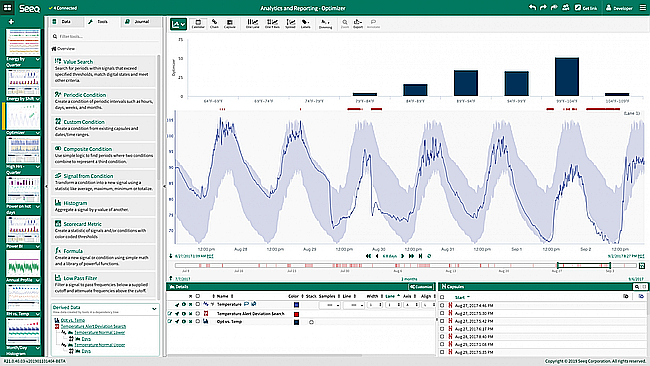Open the Temperature Samples dropdown

(330, 305)
